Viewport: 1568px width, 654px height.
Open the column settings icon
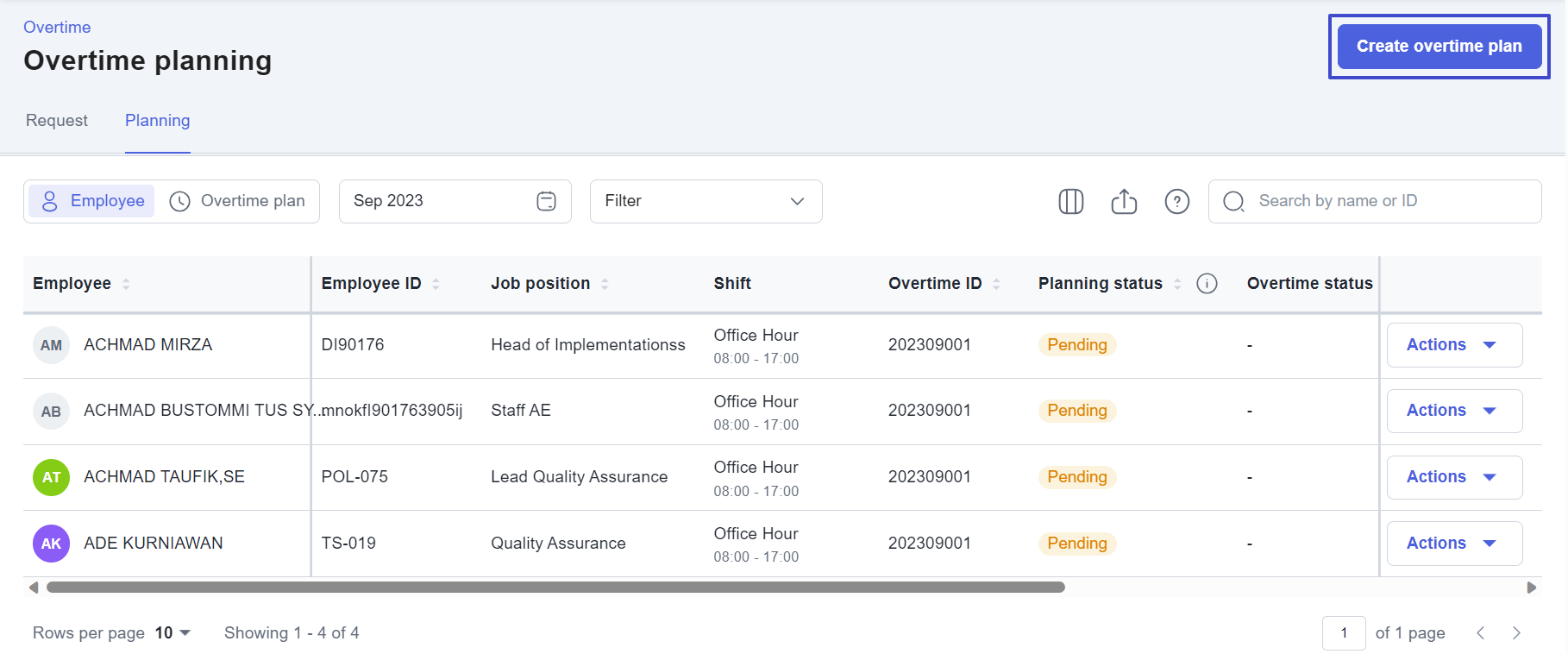1070,201
